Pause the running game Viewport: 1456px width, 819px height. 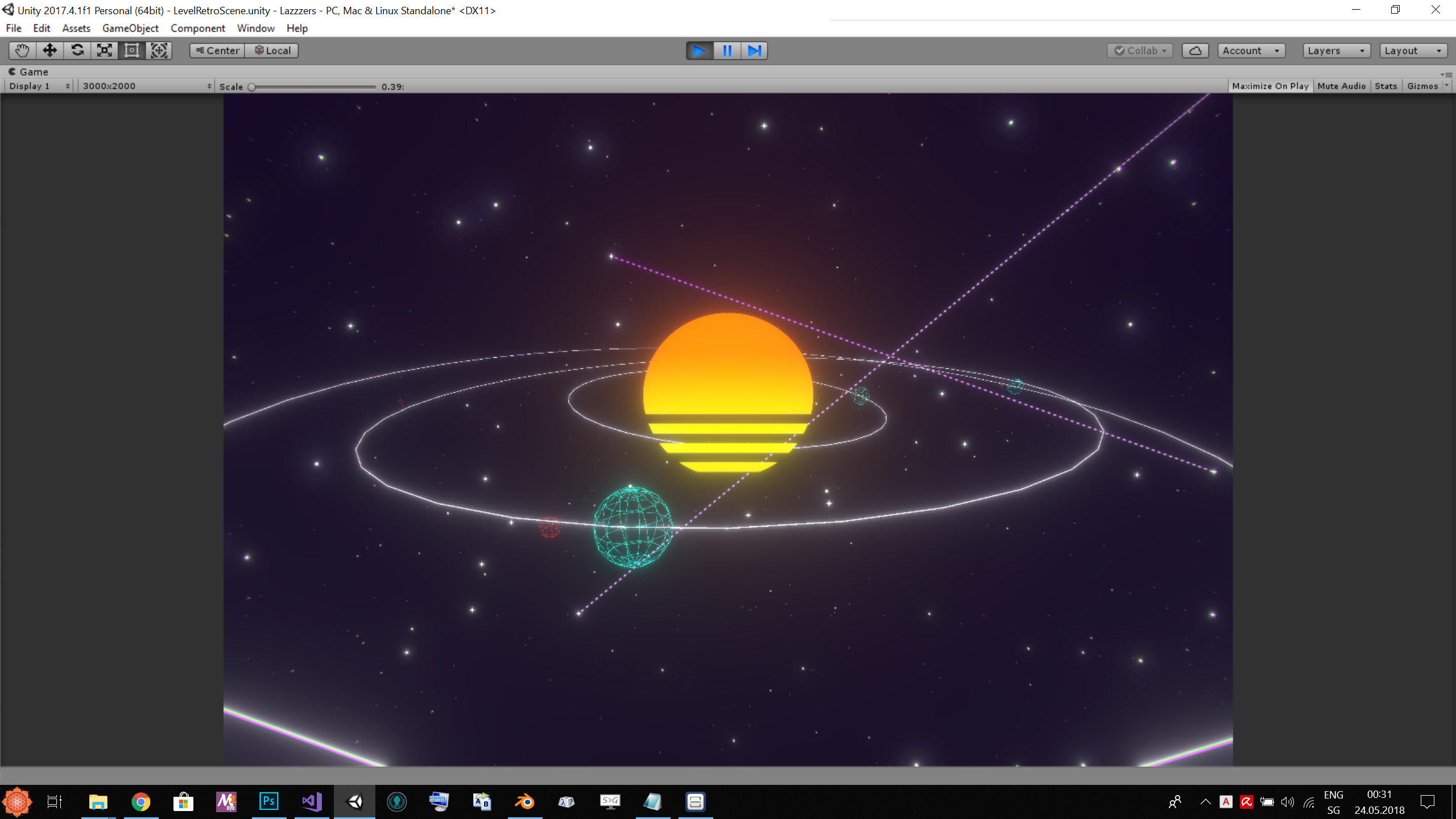pos(727,51)
